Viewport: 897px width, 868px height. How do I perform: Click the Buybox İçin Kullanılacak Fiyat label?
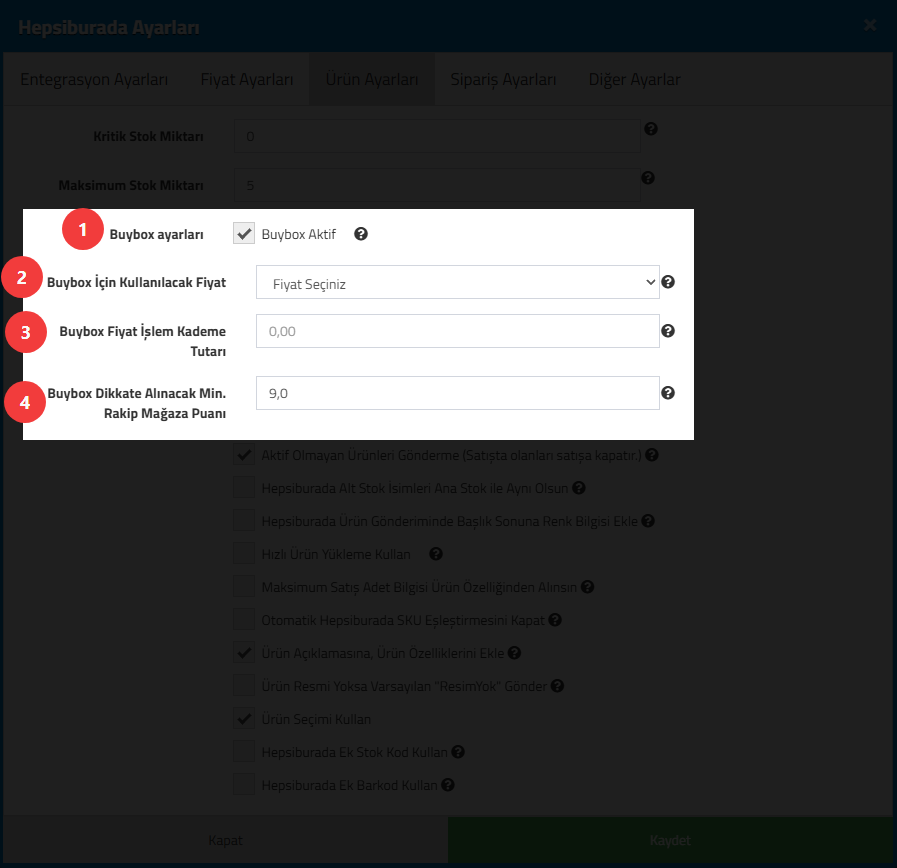(x=136, y=282)
